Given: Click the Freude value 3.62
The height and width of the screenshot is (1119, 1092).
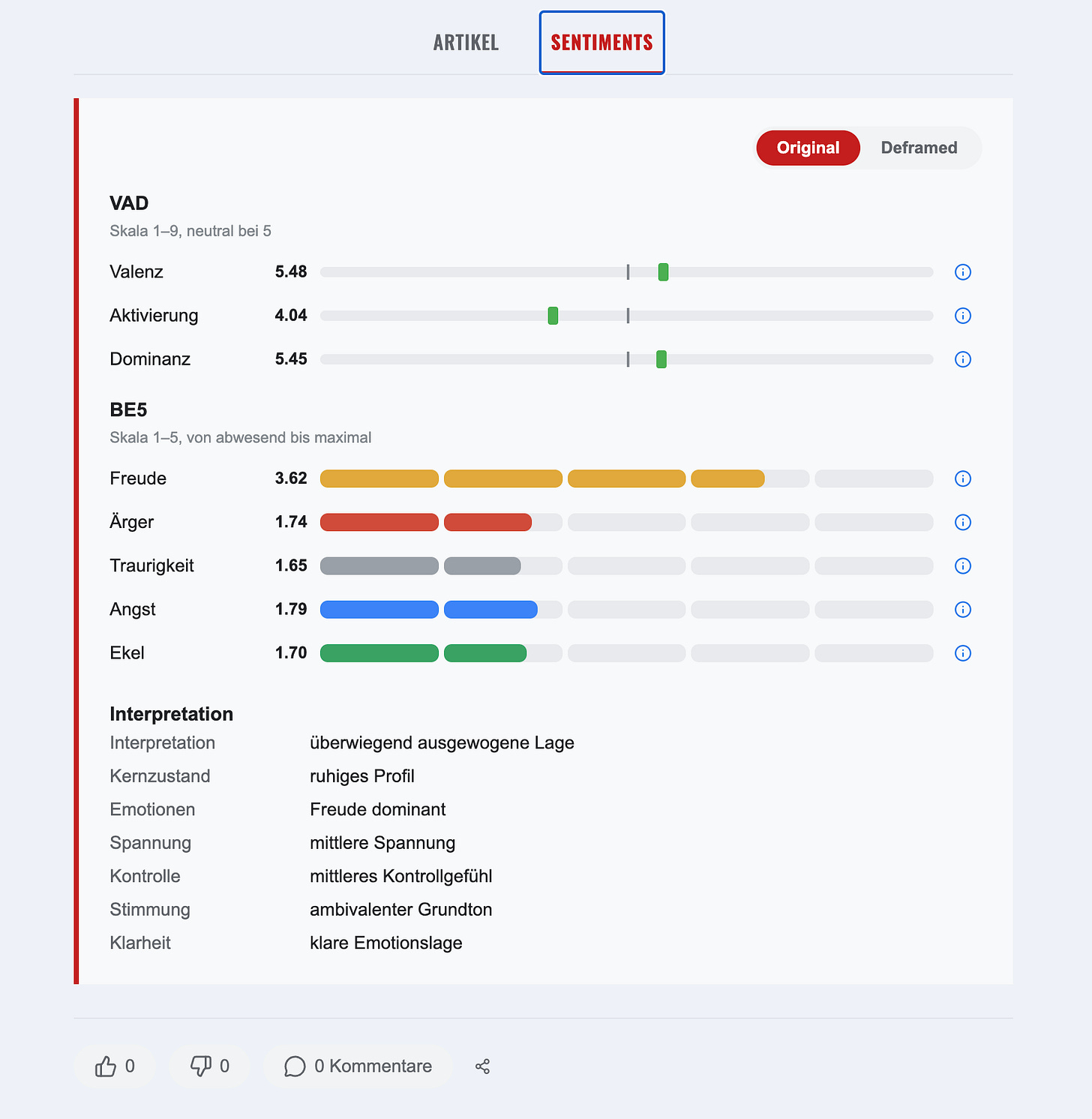Looking at the screenshot, I should pos(291,478).
